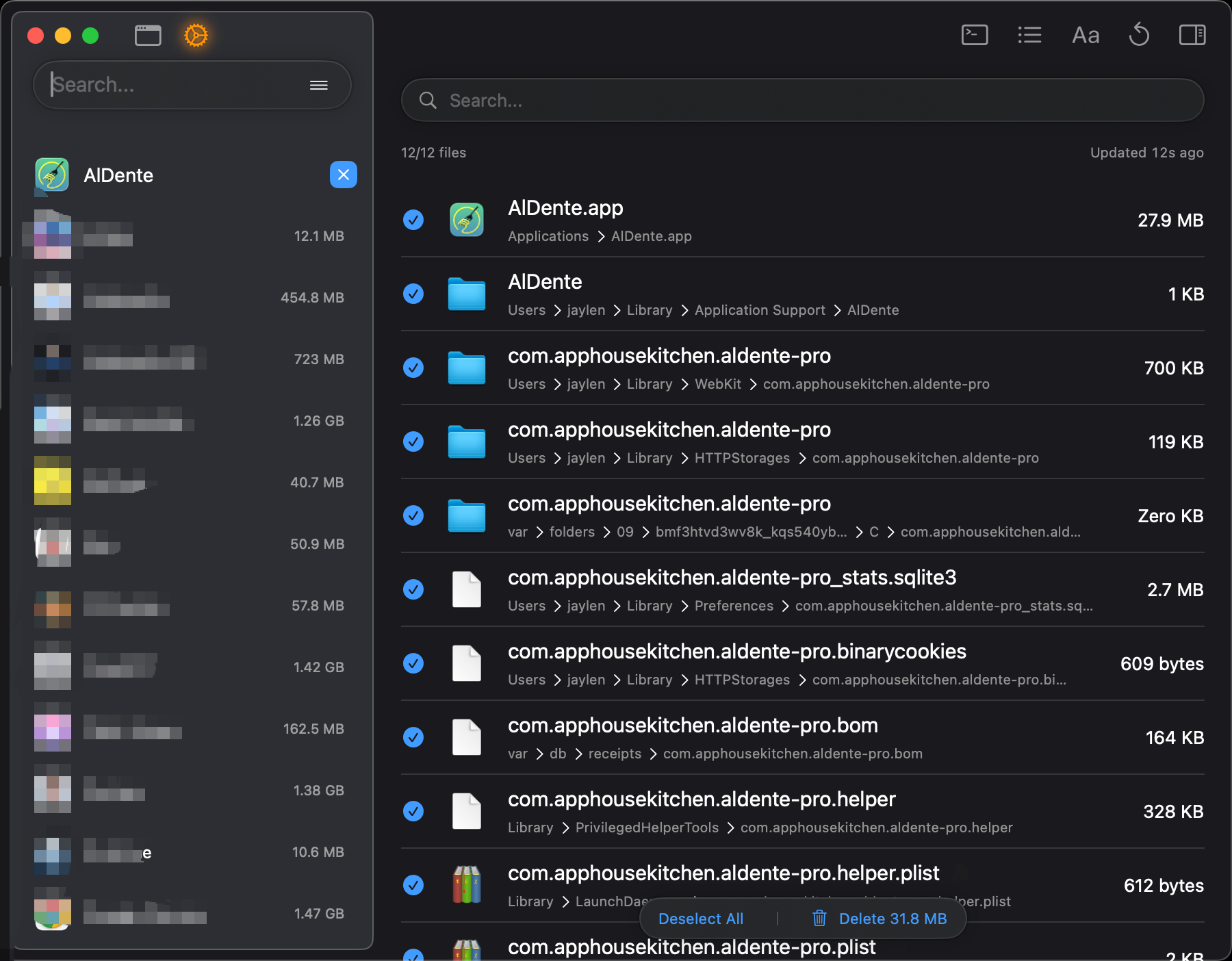Click the plist icon for aldente-pro.helper.plist
The height and width of the screenshot is (961, 1232).
click(x=467, y=885)
